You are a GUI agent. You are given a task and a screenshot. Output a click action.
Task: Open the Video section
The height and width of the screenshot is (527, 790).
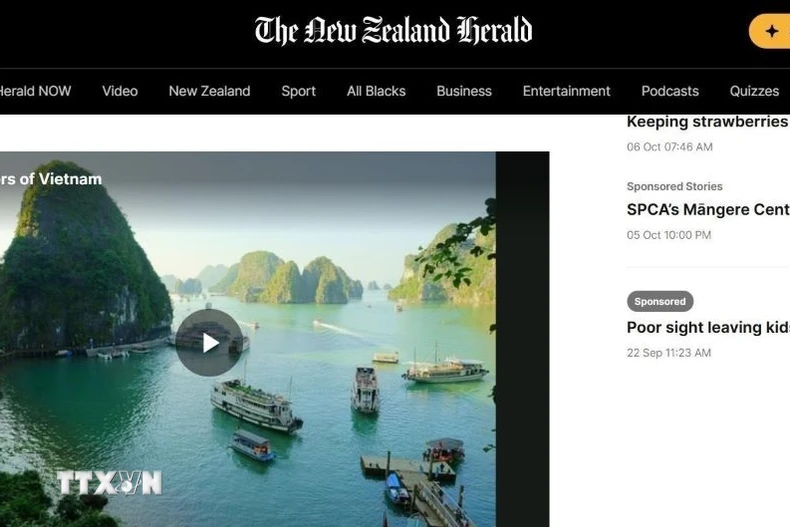point(120,91)
